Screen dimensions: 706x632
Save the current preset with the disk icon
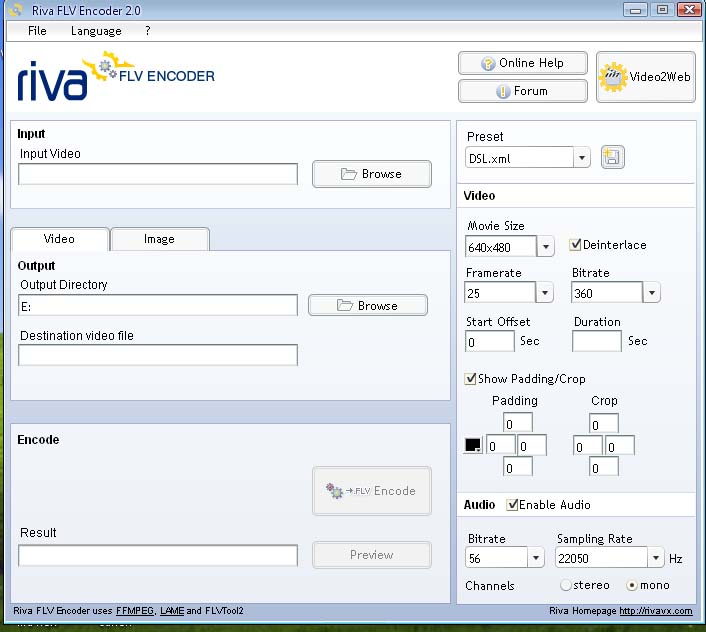point(612,157)
